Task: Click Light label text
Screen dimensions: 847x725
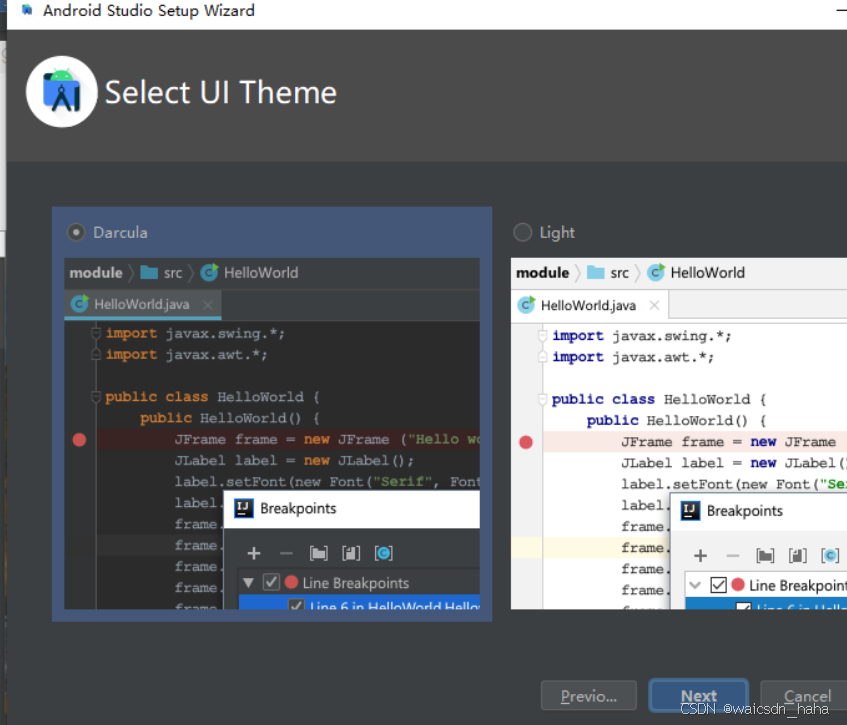Action: [557, 233]
